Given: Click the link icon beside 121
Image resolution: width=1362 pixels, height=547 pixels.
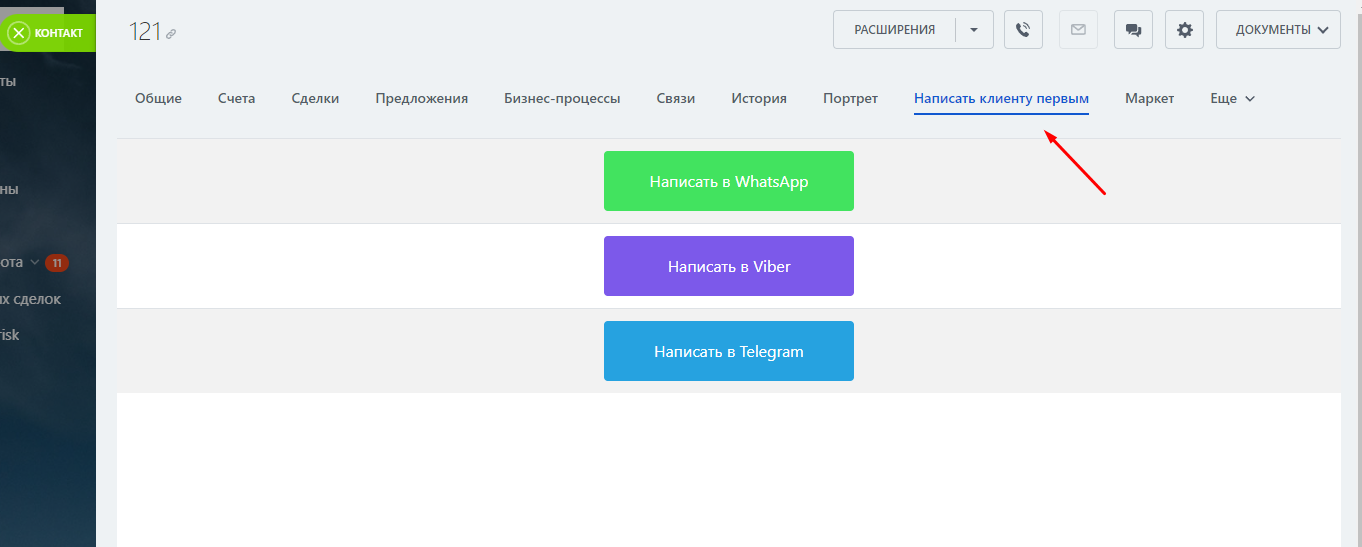Looking at the screenshot, I should point(171,34).
